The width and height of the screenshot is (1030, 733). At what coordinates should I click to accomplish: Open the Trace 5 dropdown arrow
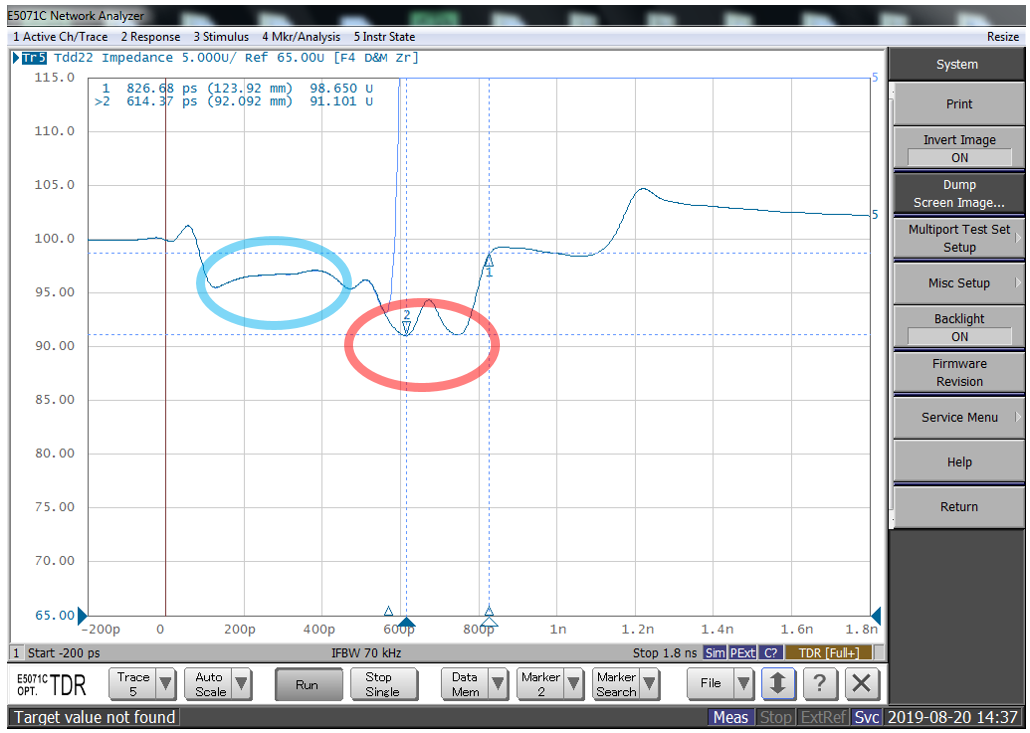point(166,684)
